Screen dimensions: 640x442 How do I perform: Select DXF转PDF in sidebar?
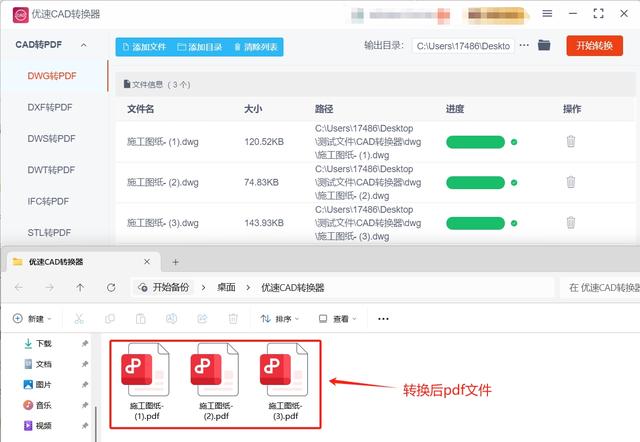coord(50,107)
